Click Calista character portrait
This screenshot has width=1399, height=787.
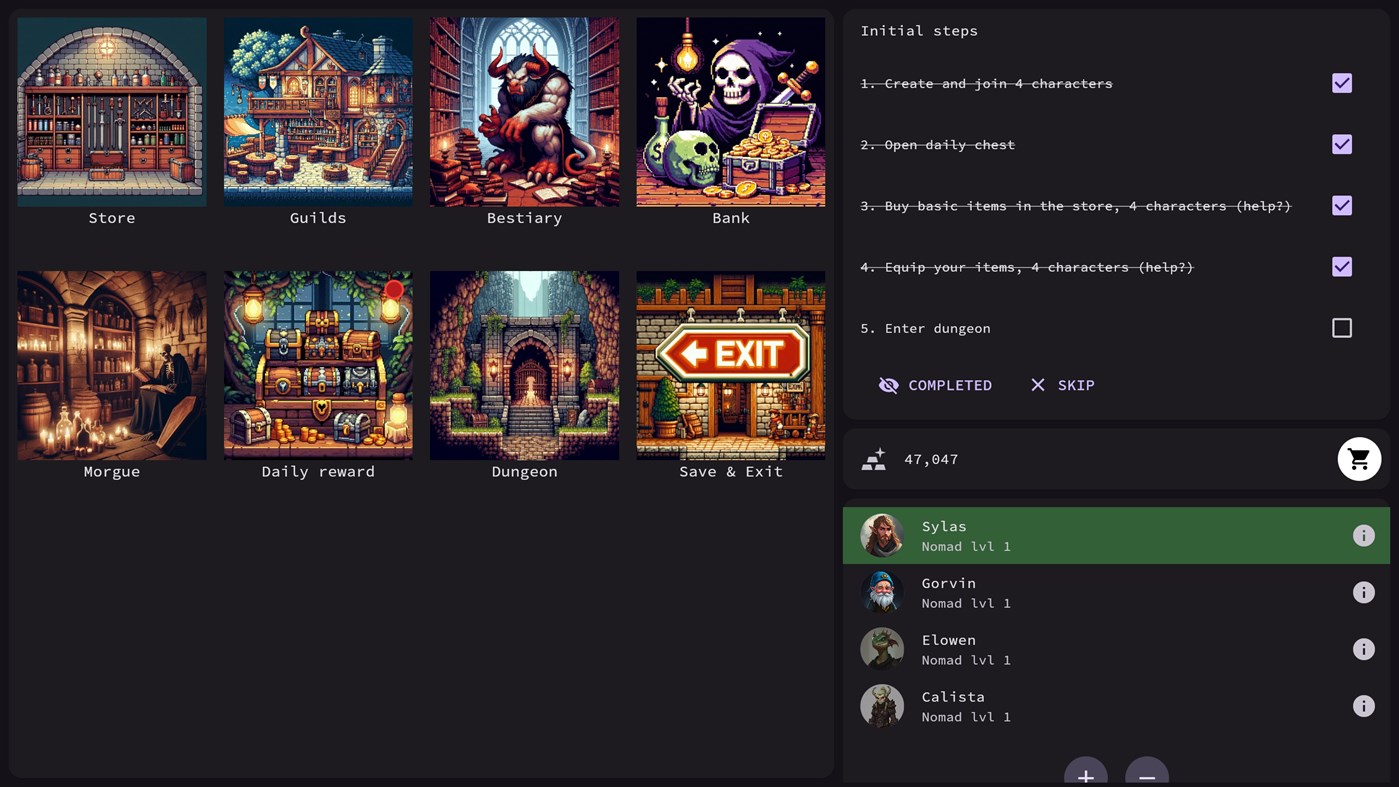pyautogui.click(x=882, y=706)
